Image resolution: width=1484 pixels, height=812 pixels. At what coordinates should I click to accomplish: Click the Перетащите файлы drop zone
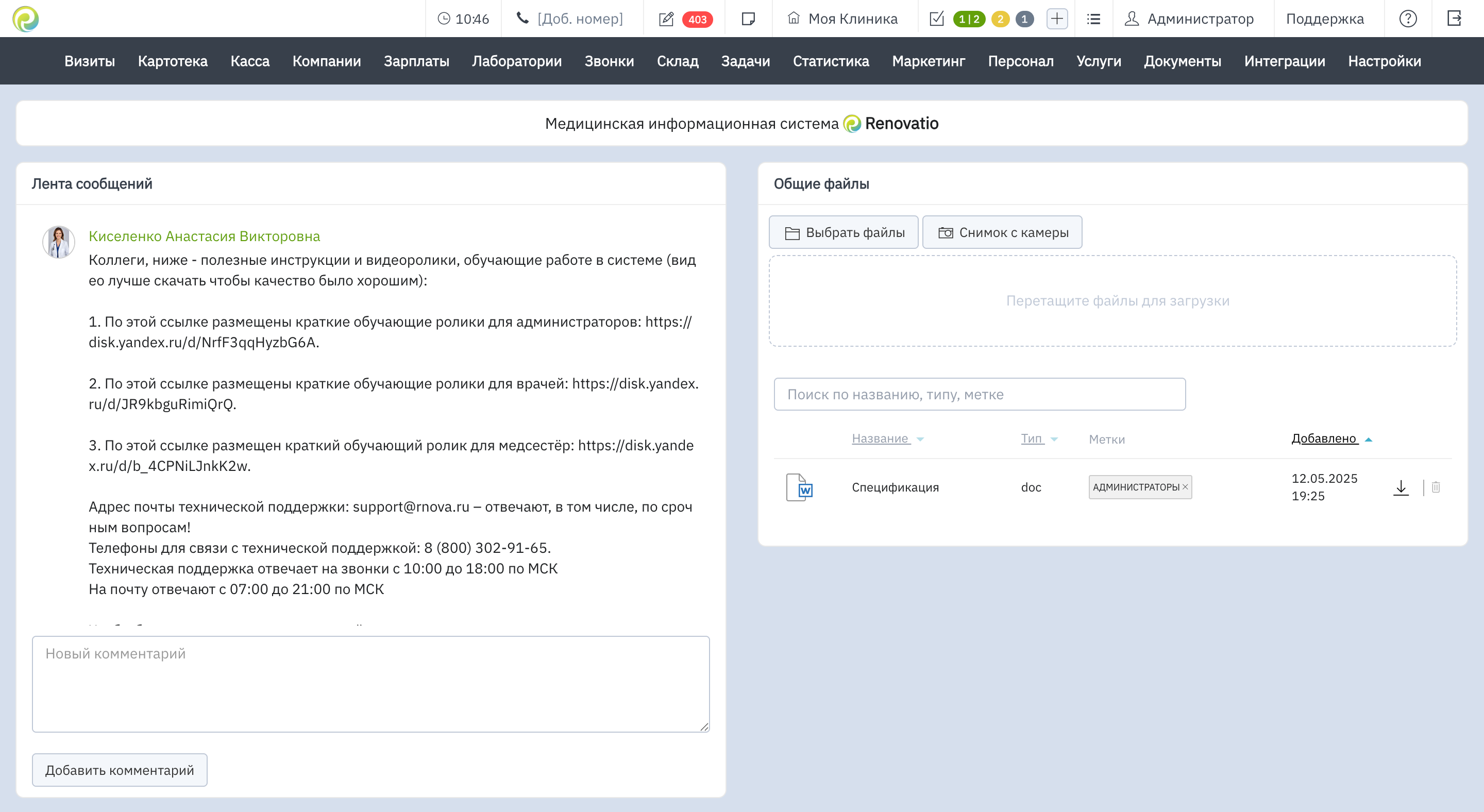(x=1113, y=300)
